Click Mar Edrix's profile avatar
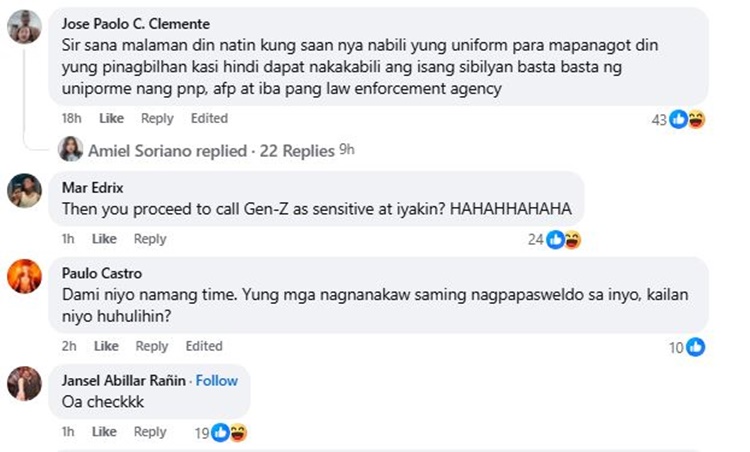 23,189
